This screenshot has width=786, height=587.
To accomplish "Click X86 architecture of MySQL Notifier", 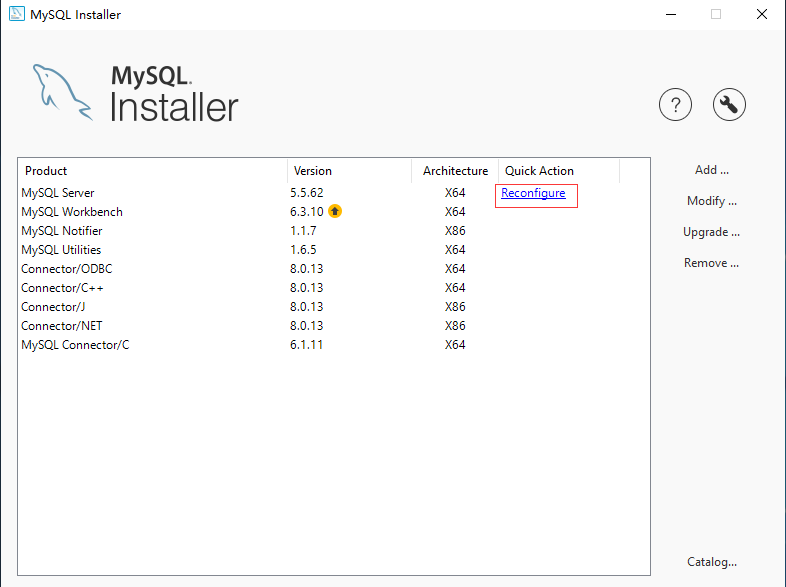I will pos(455,231).
